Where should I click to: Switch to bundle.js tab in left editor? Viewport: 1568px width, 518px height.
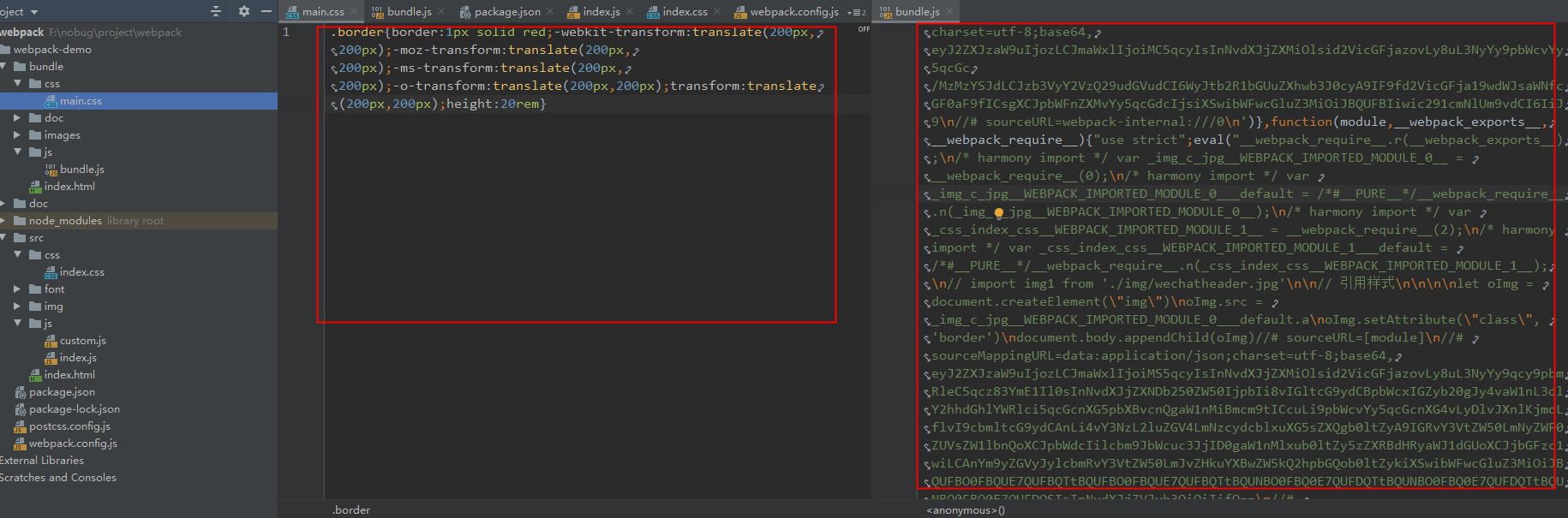point(409,11)
